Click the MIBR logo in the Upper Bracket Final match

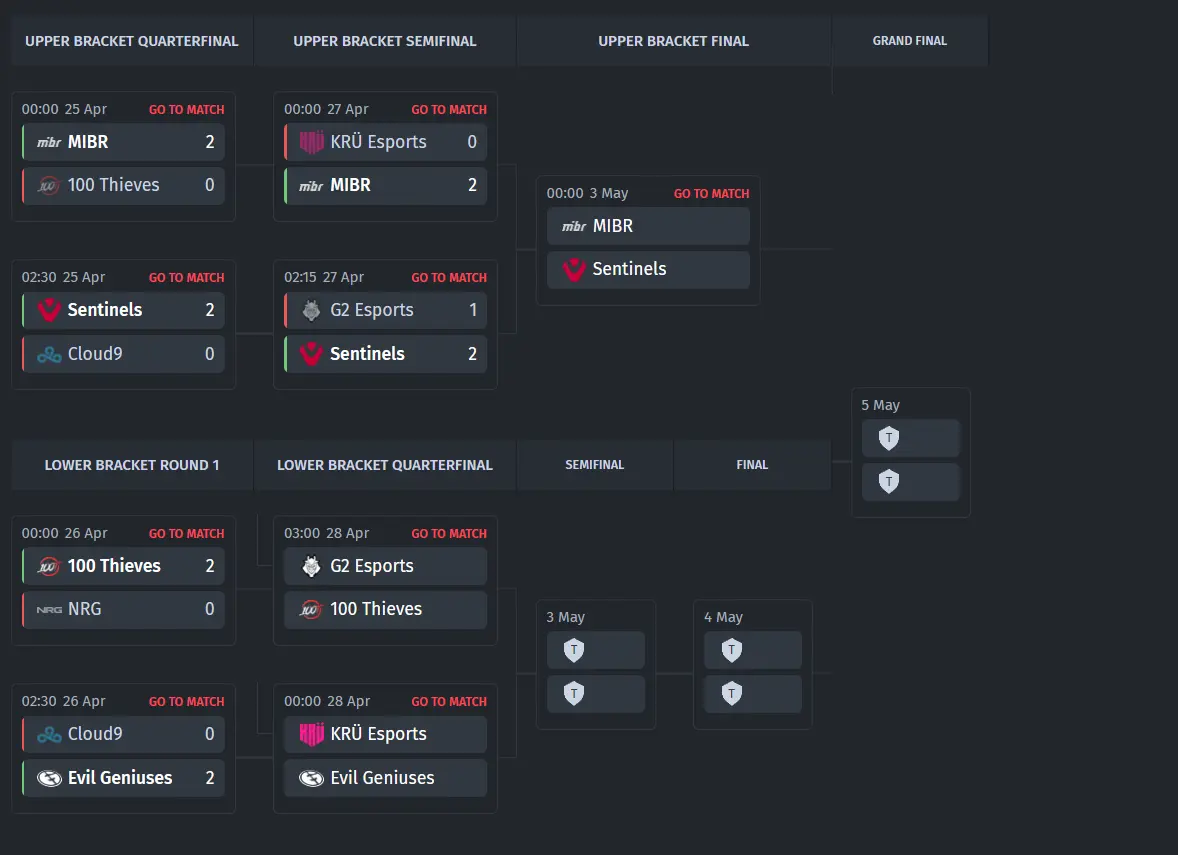(x=574, y=226)
